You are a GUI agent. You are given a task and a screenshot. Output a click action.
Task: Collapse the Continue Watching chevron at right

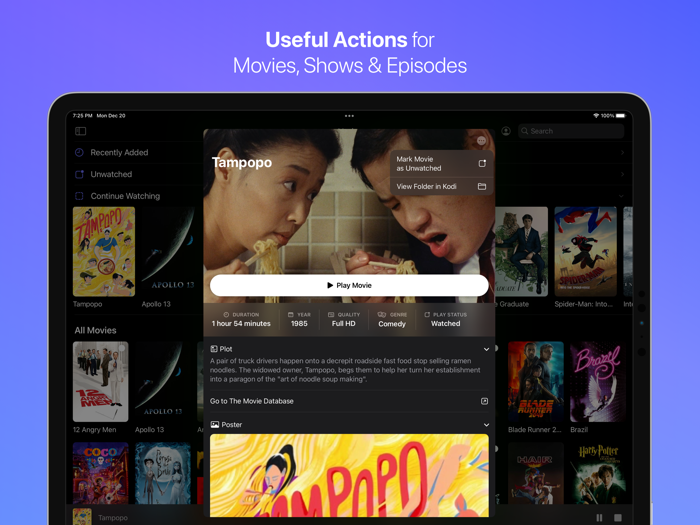click(x=621, y=196)
